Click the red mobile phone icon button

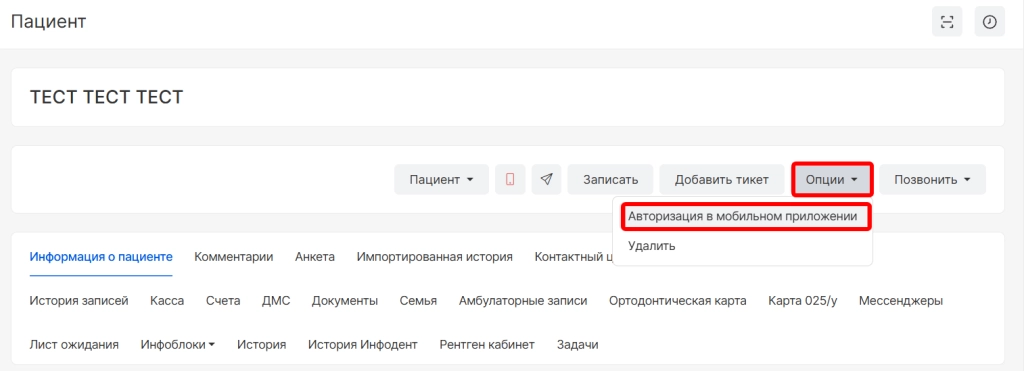(x=510, y=179)
